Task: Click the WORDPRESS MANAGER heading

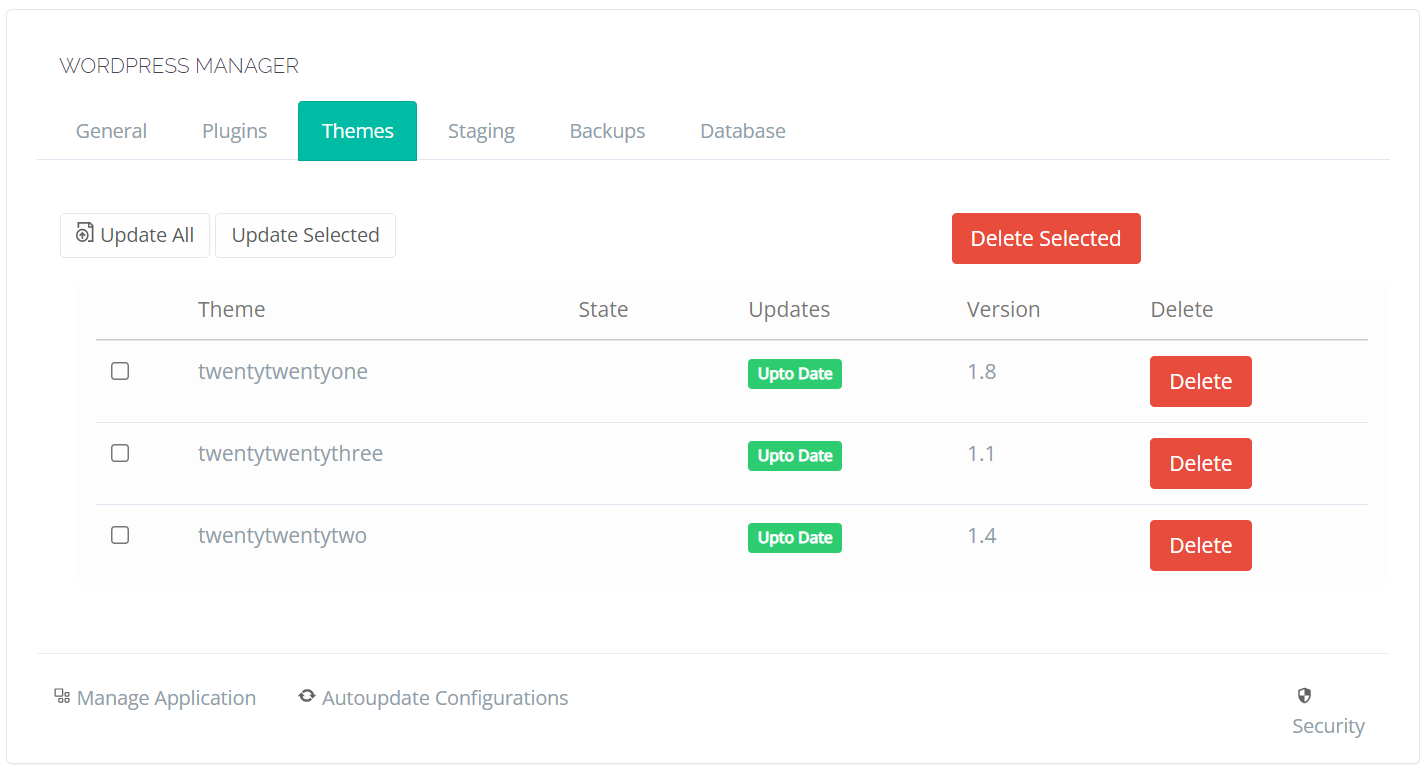Action: point(179,66)
